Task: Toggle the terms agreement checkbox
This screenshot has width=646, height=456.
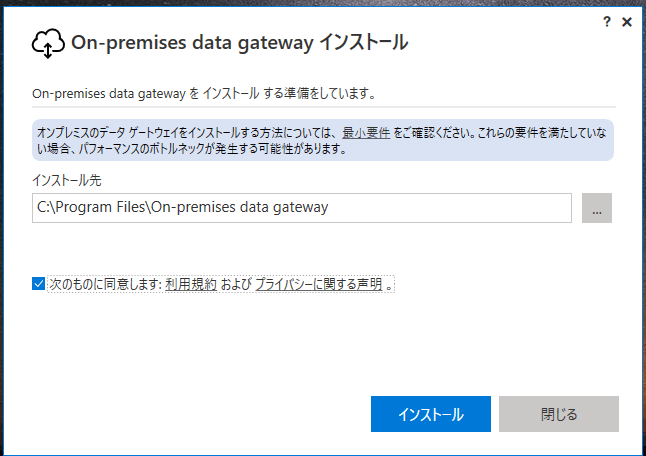Action: click(39, 284)
